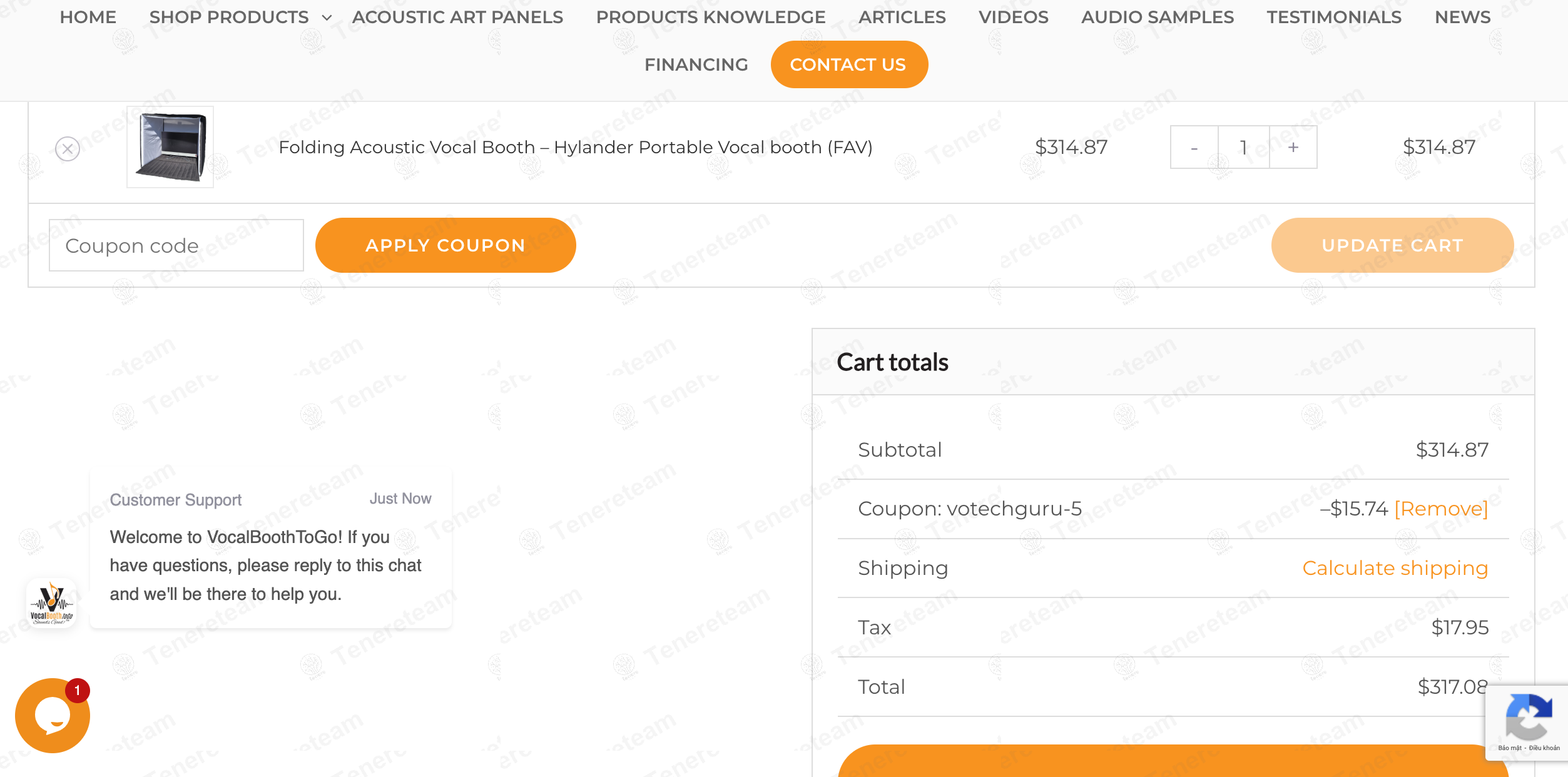Remove the vocal booth item from cart
This screenshot has width=1568, height=777.
(x=68, y=149)
